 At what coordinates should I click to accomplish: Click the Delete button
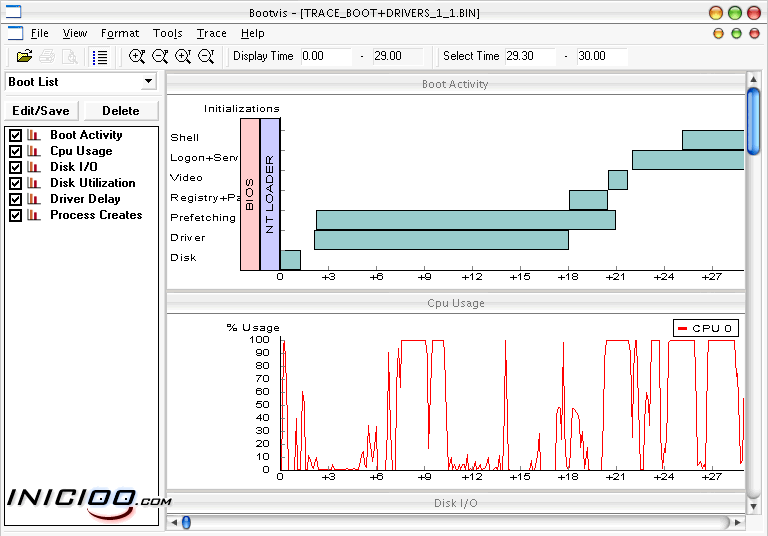pyautogui.click(x=121, y=111)
